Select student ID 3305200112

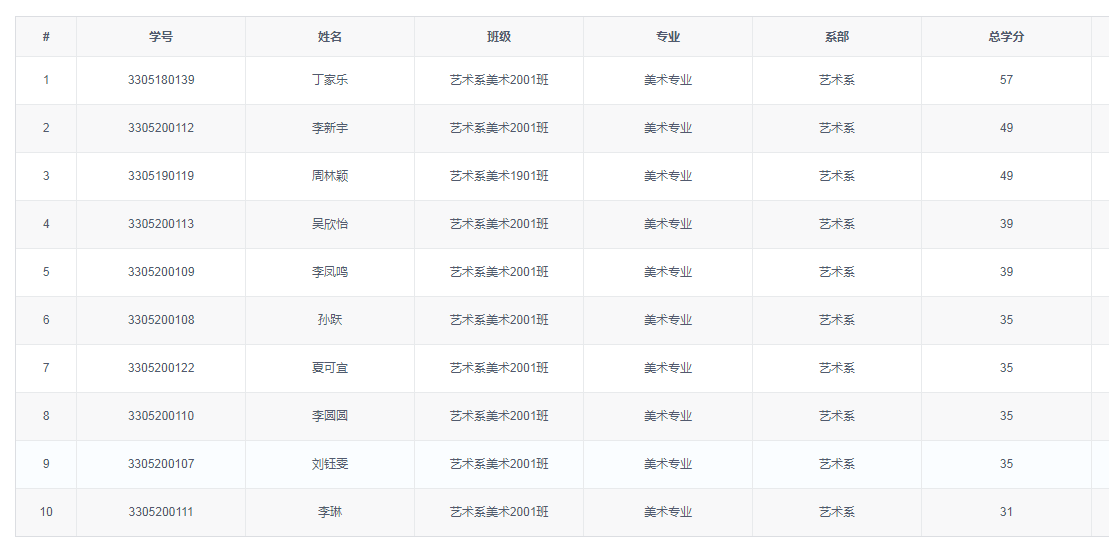[x=161, y=128]
